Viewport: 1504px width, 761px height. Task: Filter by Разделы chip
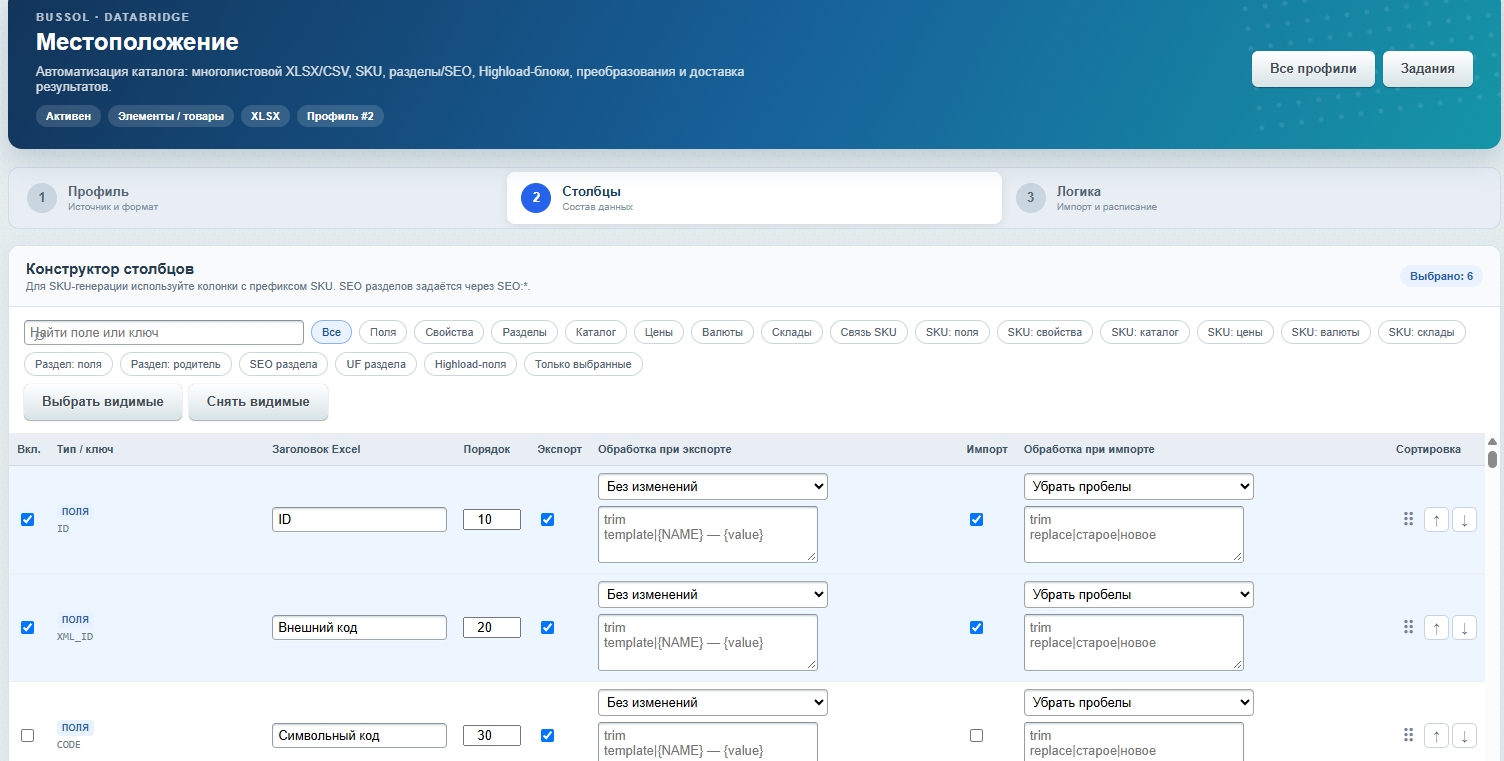click(524, 332)
